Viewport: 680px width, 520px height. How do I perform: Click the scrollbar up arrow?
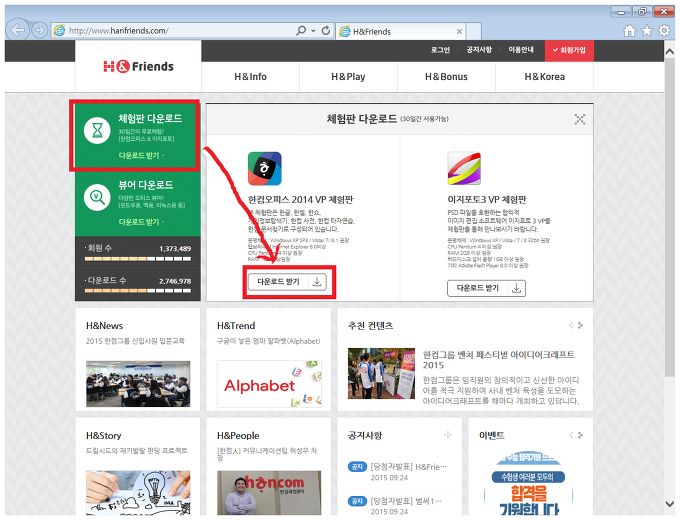coord(670,51)
